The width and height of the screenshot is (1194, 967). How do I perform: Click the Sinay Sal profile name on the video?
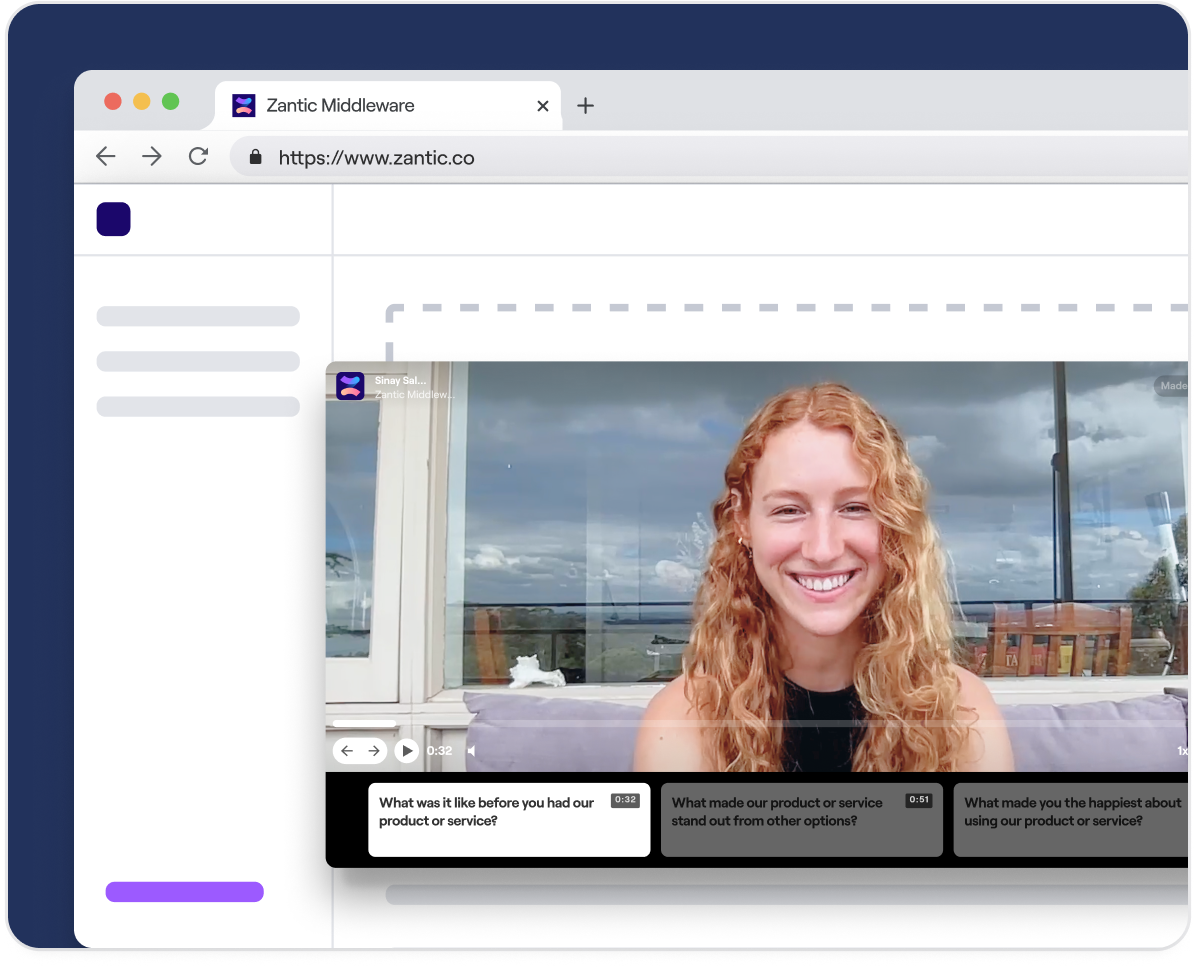pyautogui.click(x=400, y=381)
